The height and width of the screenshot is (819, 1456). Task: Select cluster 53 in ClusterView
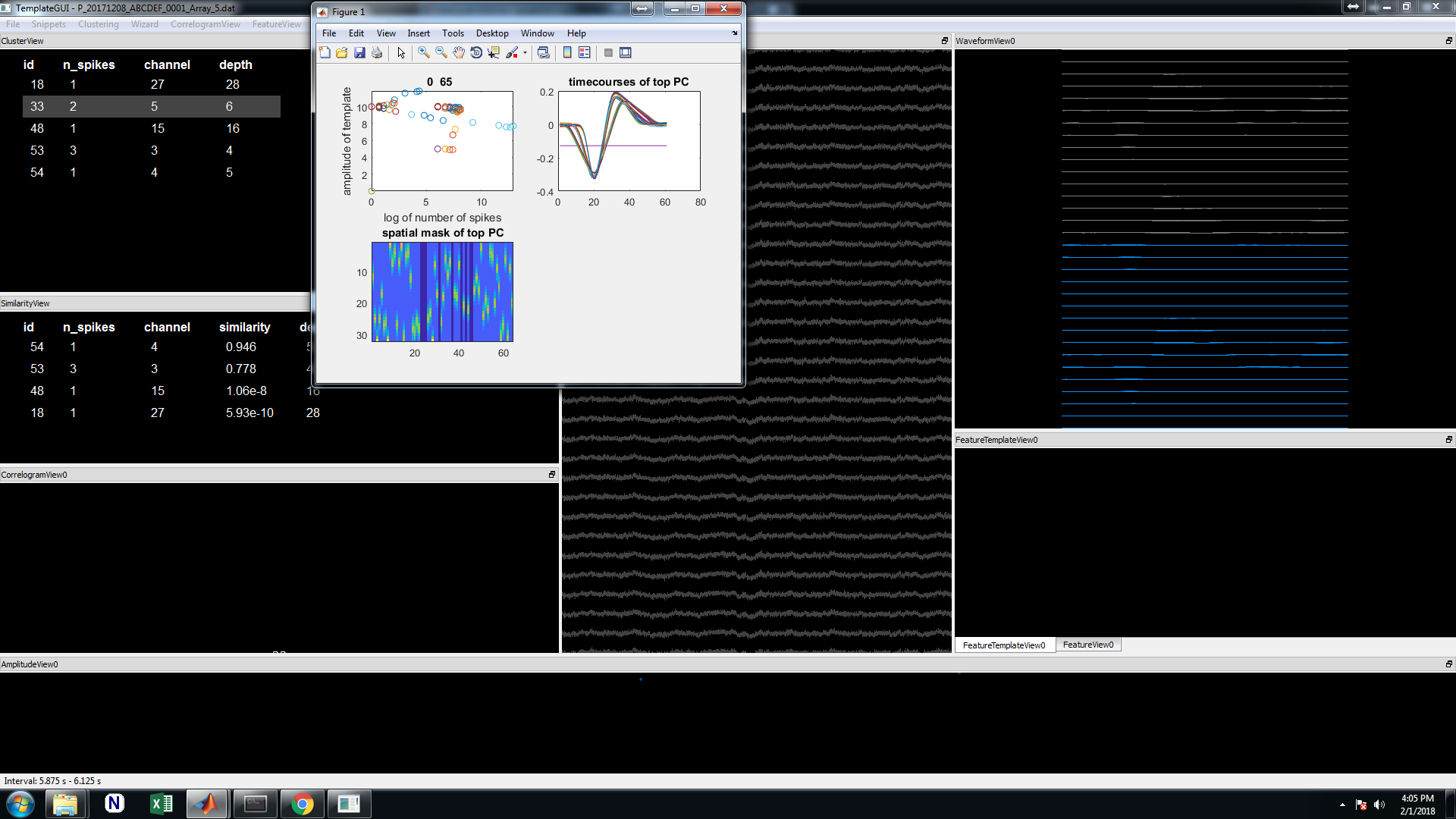pos(37,150)
